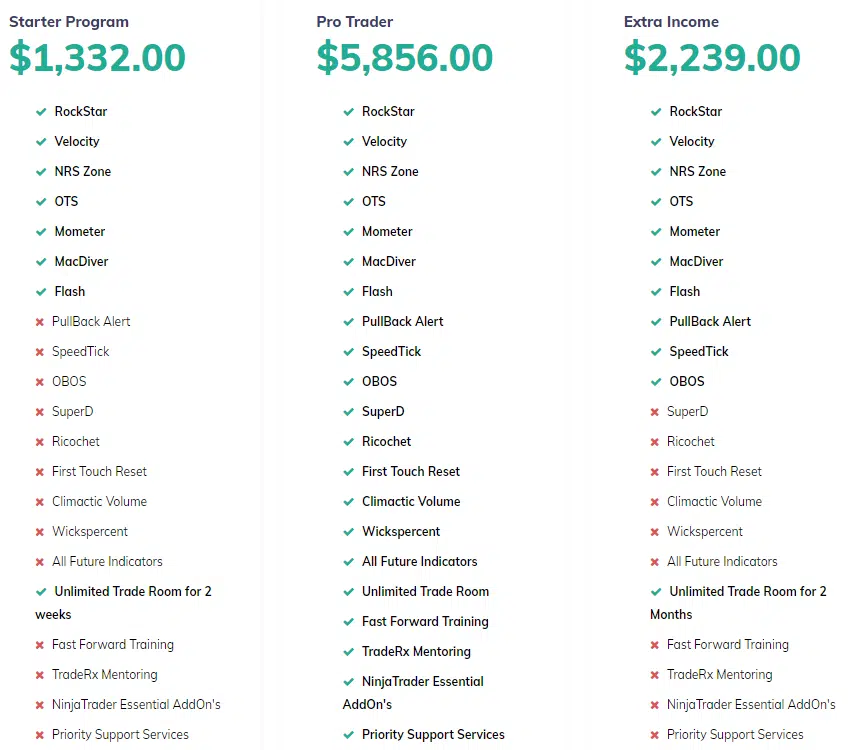This screenshot has width=862, height=750.
Task: Click the green checkmark next to Pro Trader SuperD
Action: (x=348, y=412)
